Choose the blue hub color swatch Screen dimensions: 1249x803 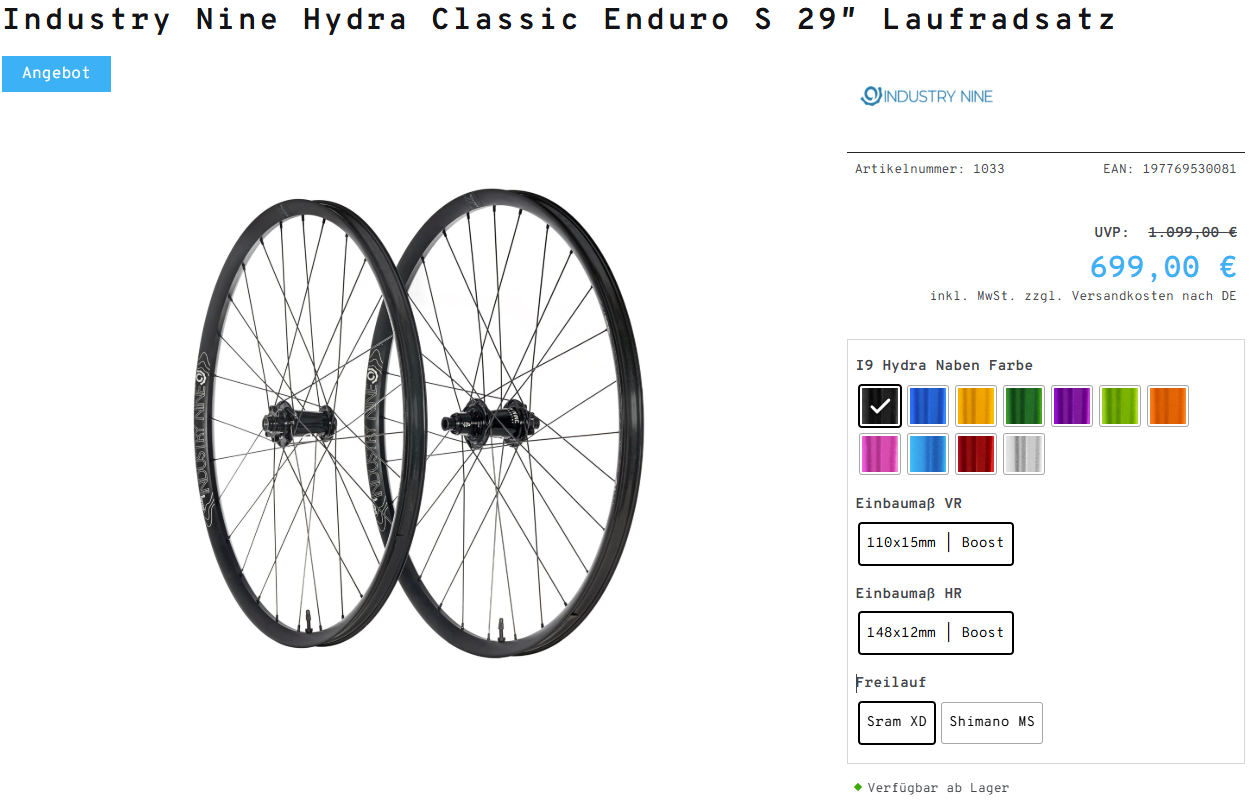[928, 406]
